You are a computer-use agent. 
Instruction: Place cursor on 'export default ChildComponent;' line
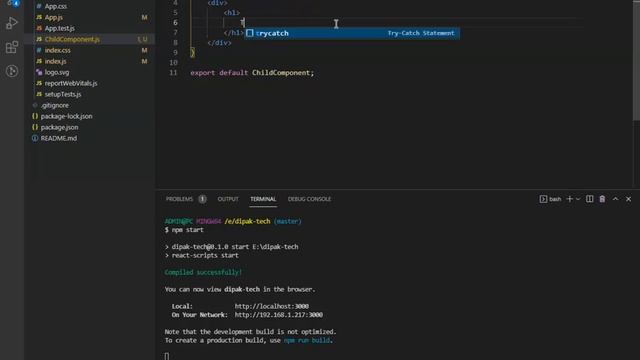point(252,73)
